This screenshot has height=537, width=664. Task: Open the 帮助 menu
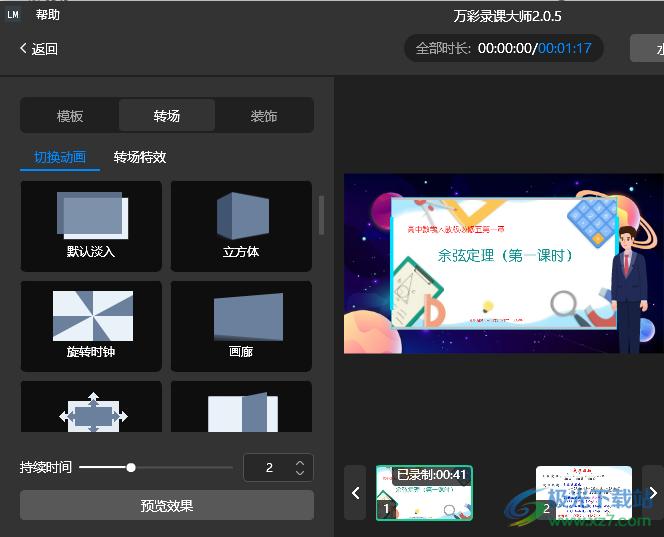click(x=47, y=15)
